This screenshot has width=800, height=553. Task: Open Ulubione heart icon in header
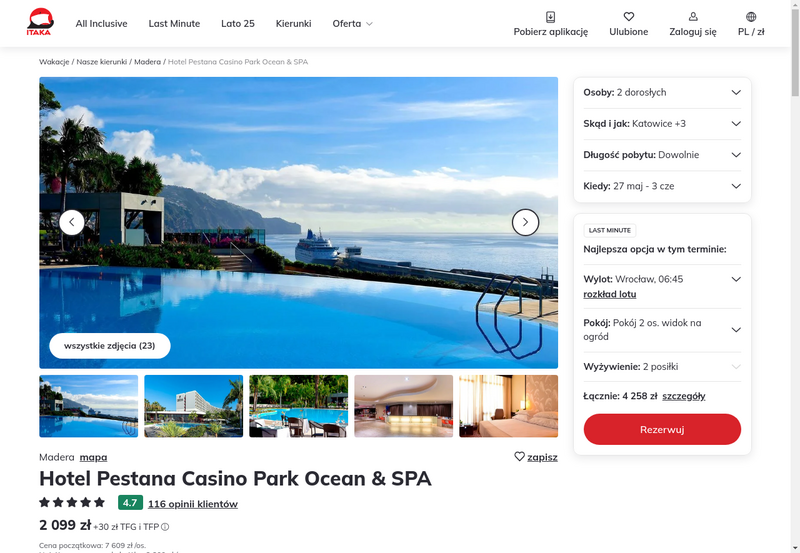coord(629,17)
